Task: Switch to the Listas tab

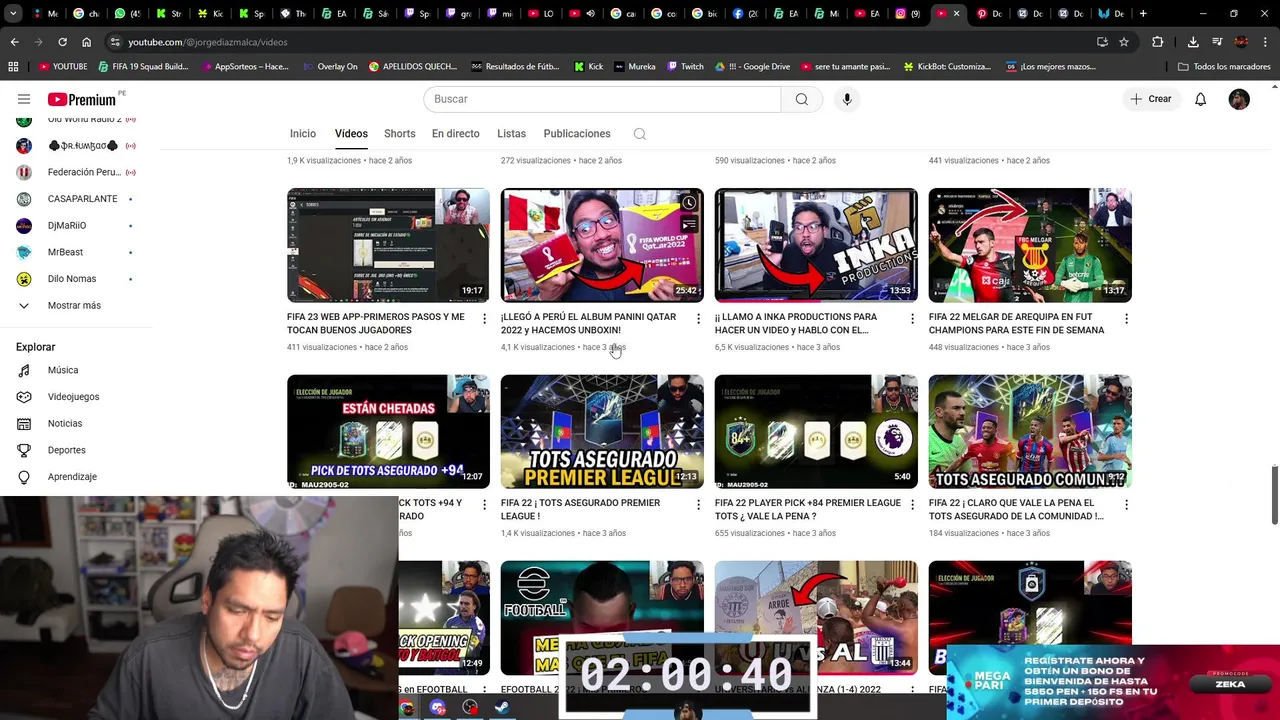Action: tap(511, 134)
